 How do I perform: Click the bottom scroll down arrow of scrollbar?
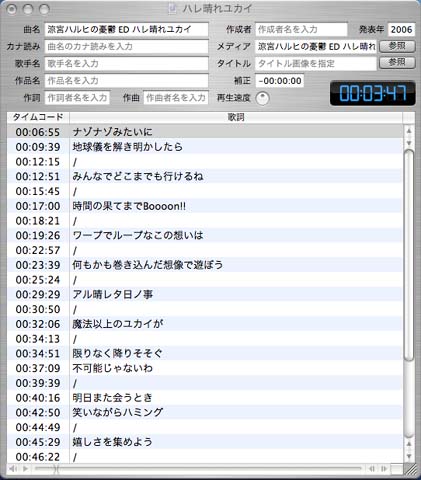(x=409, y=456)
